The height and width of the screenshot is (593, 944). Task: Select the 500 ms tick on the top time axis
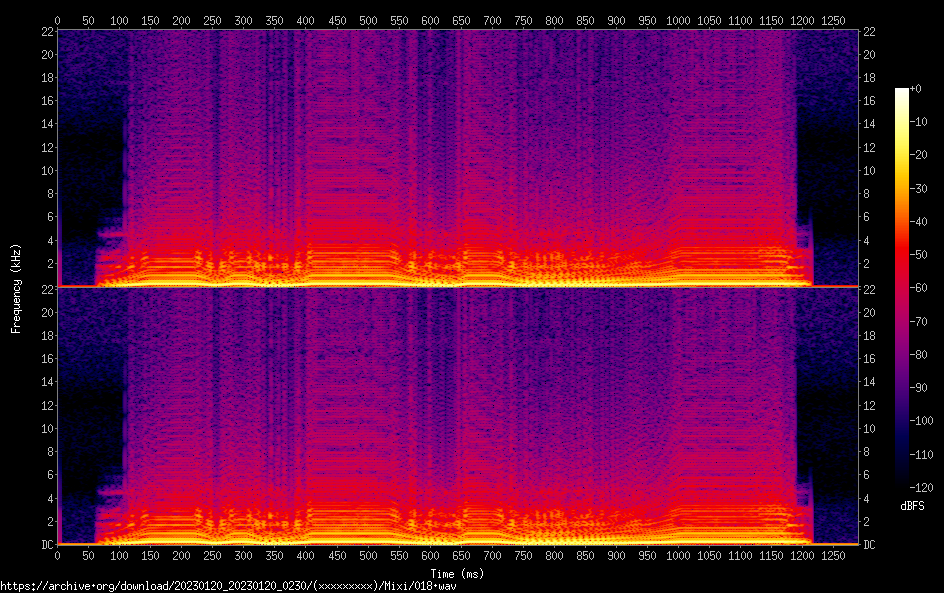pos(368,20)
